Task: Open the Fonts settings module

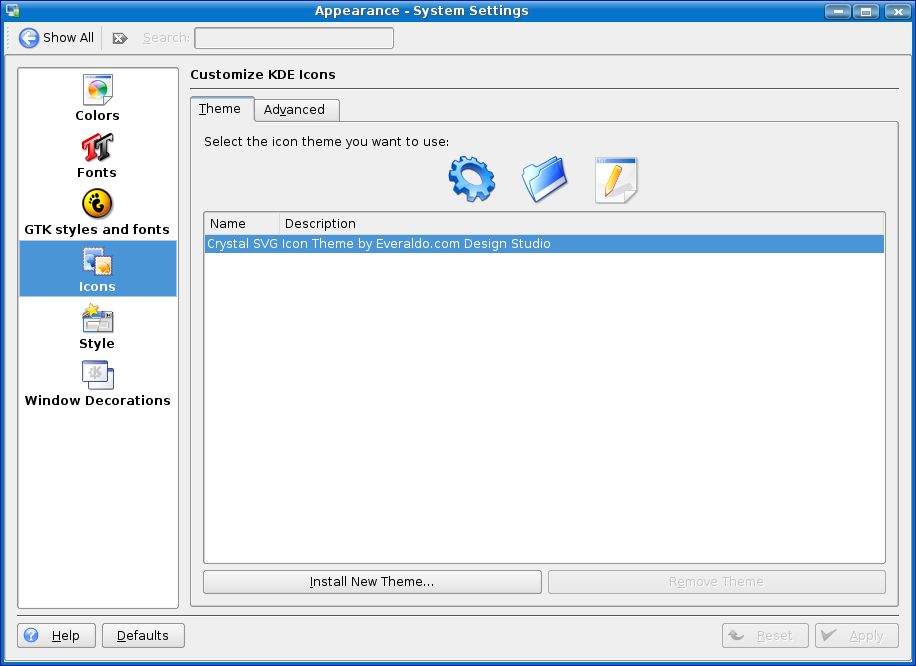Action: coord(97,155)
